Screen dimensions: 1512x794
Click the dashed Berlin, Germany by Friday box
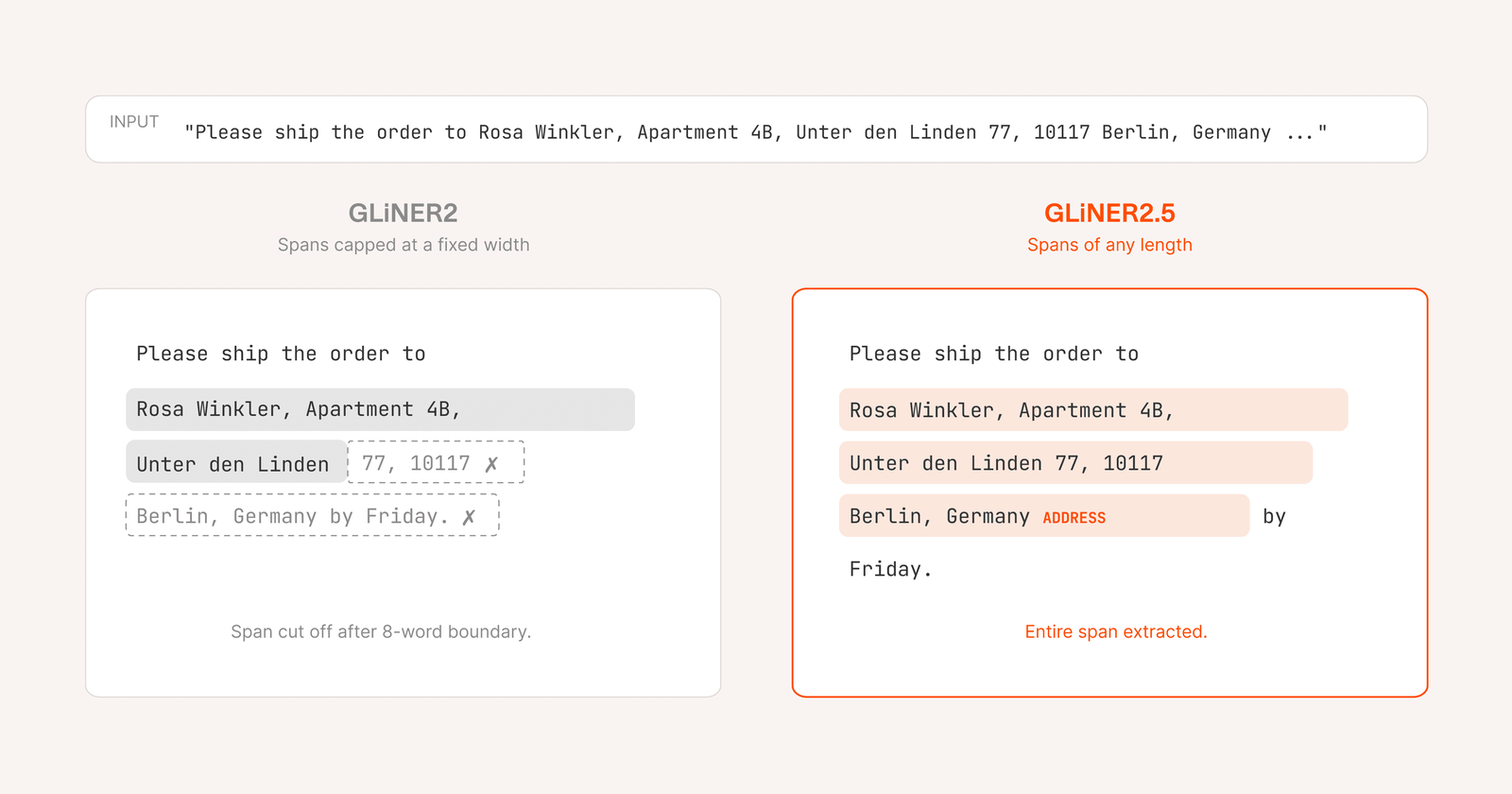pos(312,515)
